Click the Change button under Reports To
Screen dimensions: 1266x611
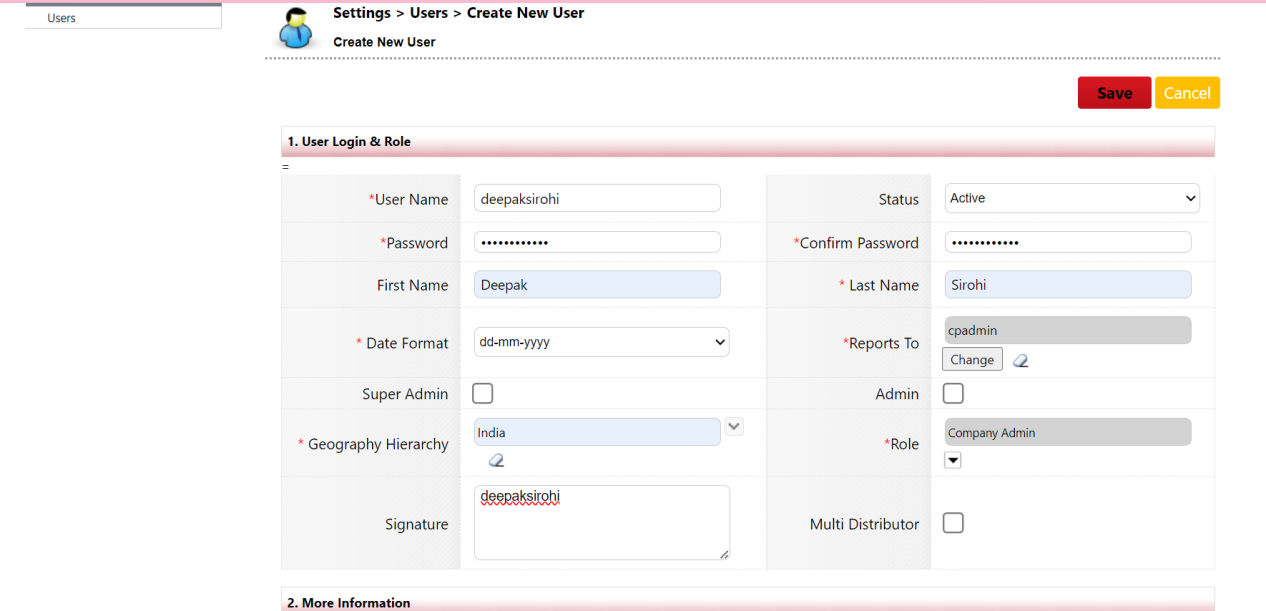click(x=972, y=360)
